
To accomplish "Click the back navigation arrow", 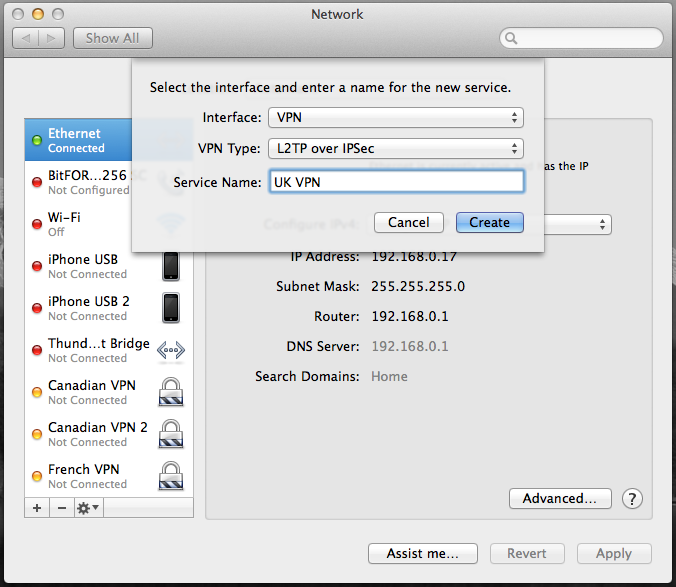I will click(26, 38).
